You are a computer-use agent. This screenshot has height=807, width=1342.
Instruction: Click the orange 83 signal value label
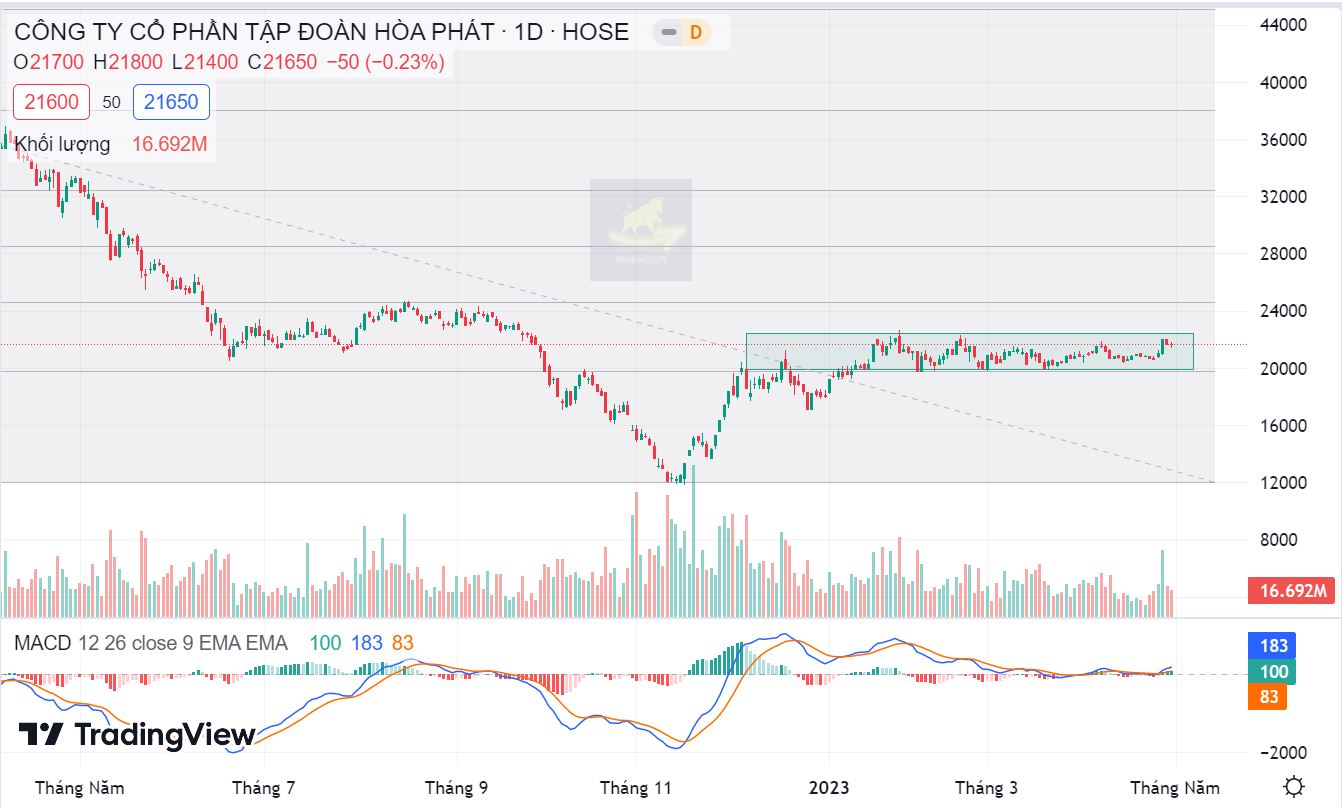click(x=1269, y=696)
